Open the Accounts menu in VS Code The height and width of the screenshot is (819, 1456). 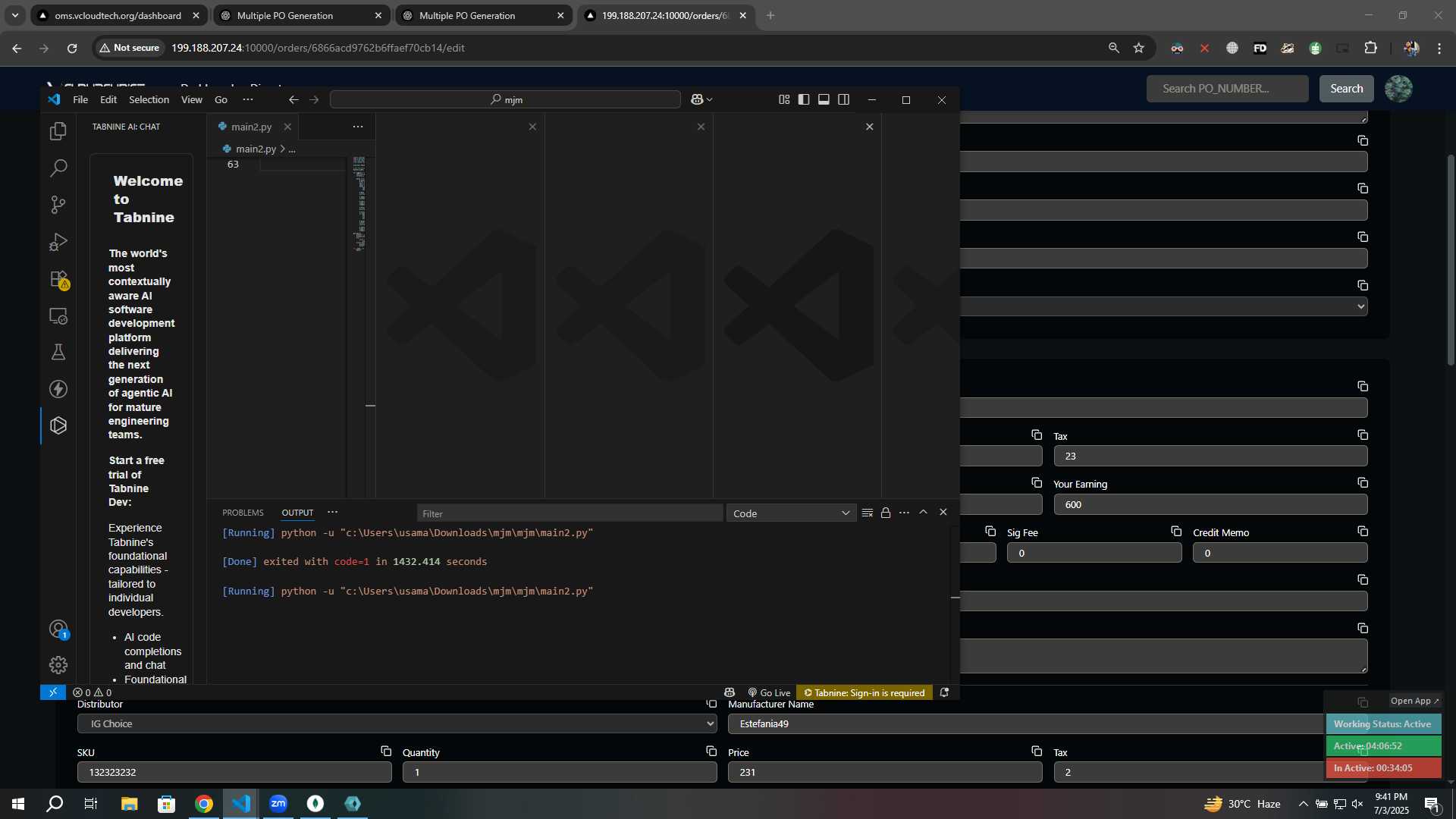58,629
